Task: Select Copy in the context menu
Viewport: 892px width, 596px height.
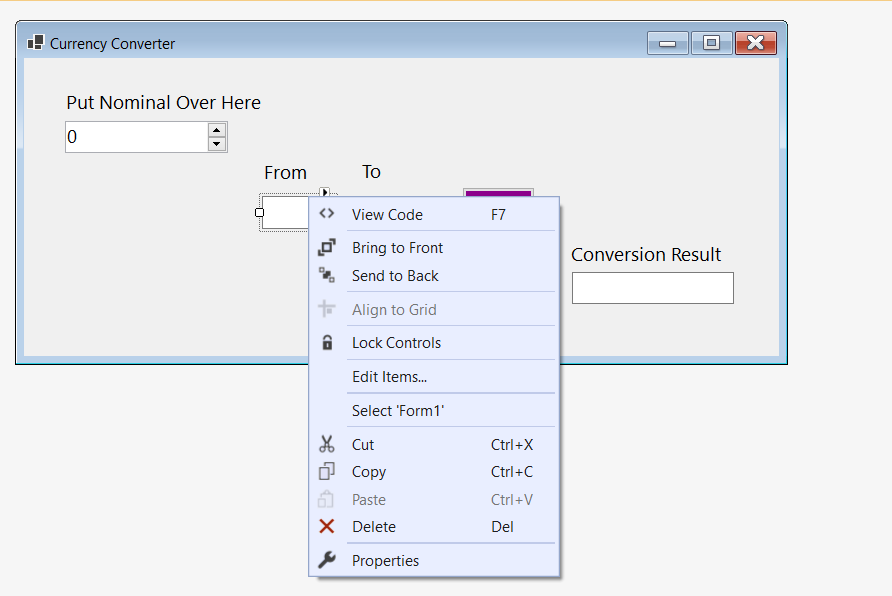Action: click(x=435, y=472)
